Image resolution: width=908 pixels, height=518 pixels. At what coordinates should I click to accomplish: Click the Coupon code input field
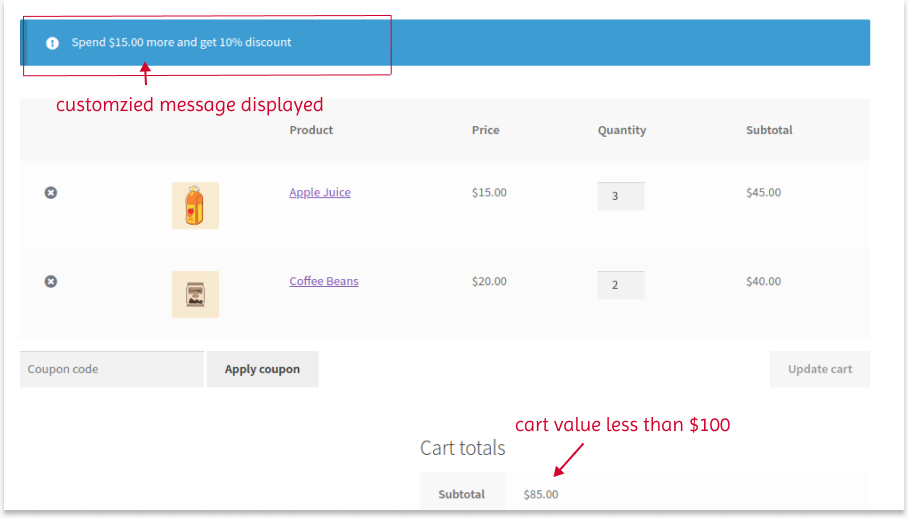click(112, 369)
